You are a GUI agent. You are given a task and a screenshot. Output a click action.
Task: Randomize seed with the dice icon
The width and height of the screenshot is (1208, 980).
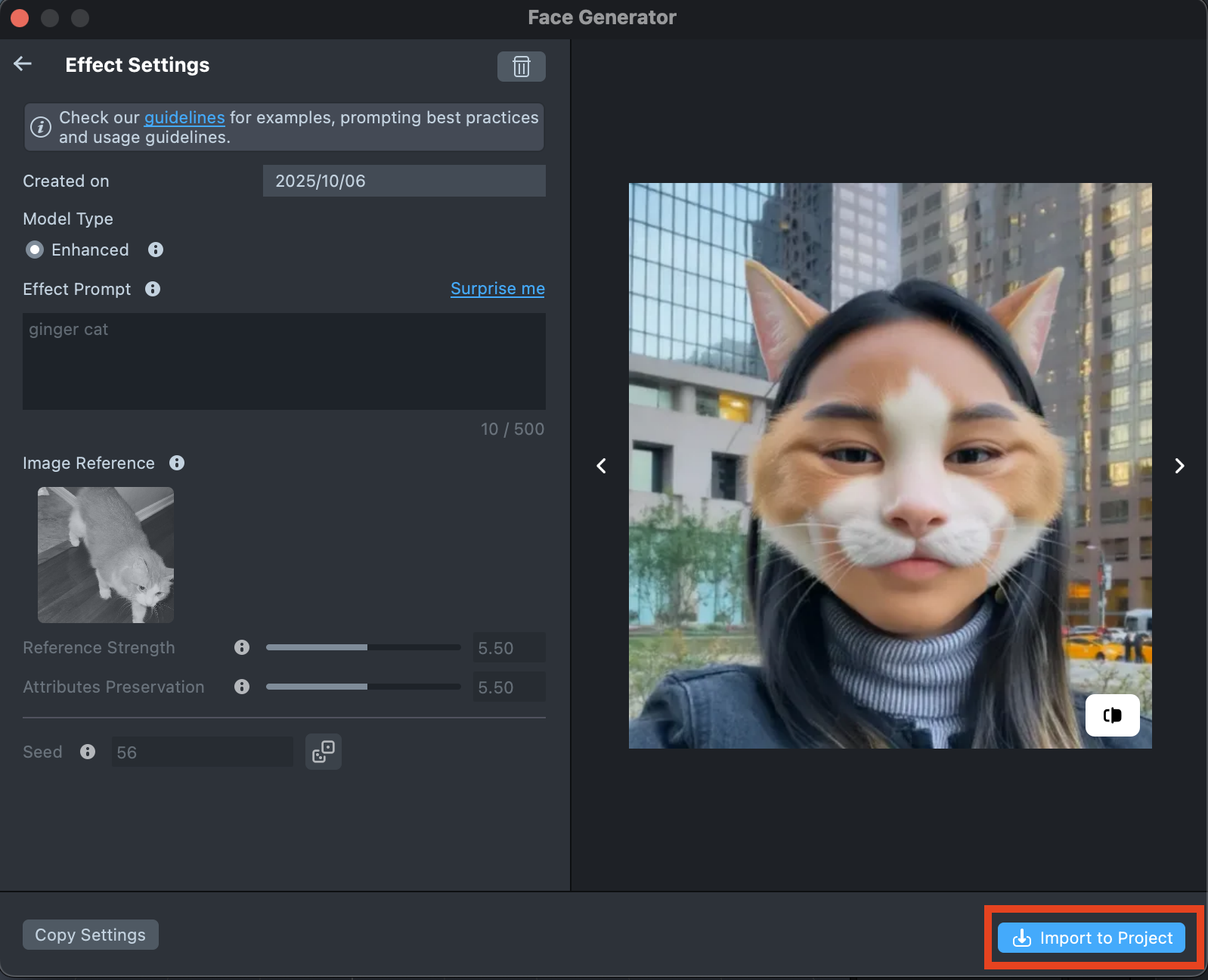324,752
